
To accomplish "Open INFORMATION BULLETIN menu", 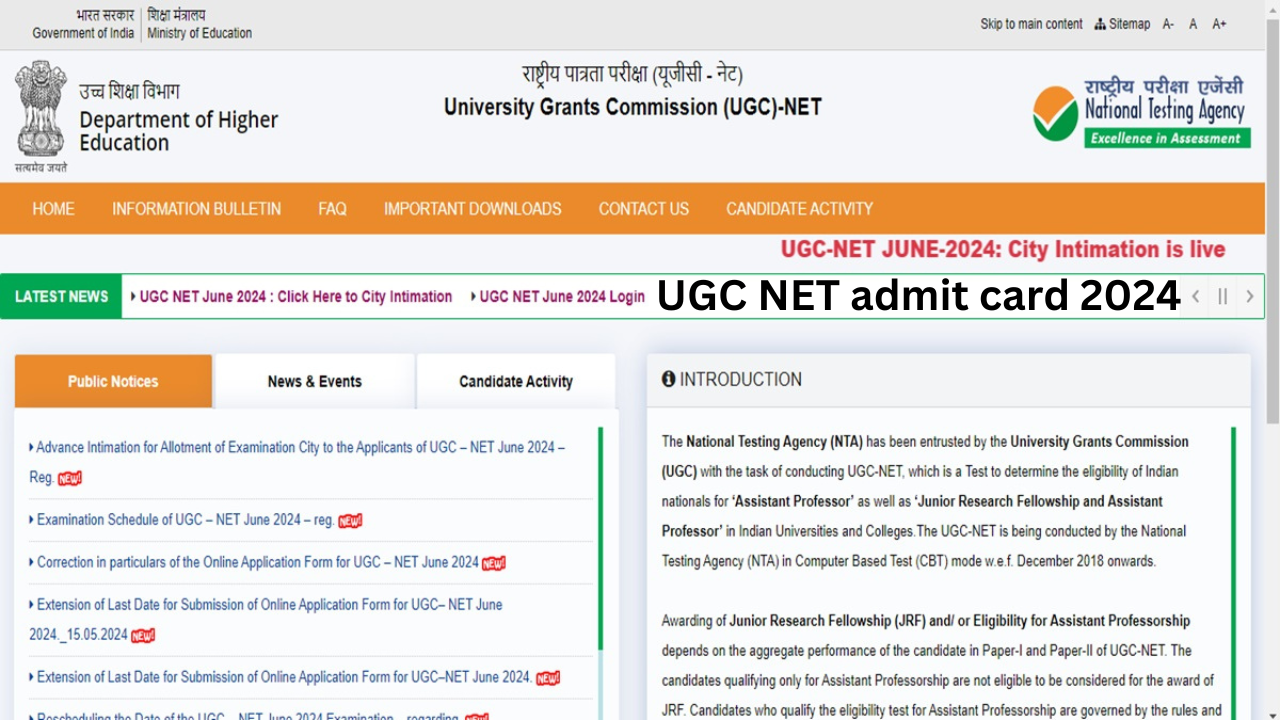I will tap(196, 209).
